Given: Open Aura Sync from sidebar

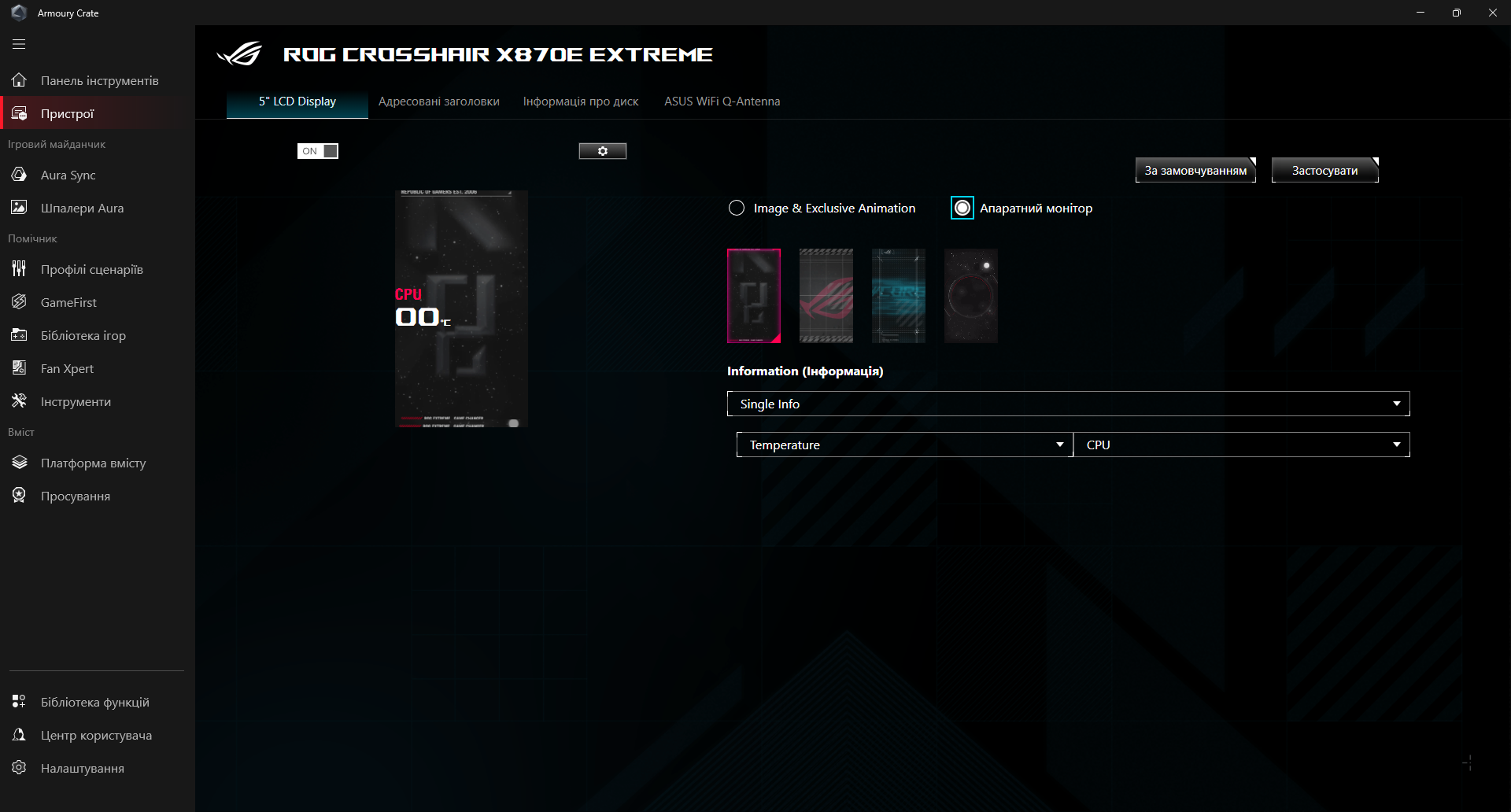Looking at the screenshot, I should coord(98,175).
